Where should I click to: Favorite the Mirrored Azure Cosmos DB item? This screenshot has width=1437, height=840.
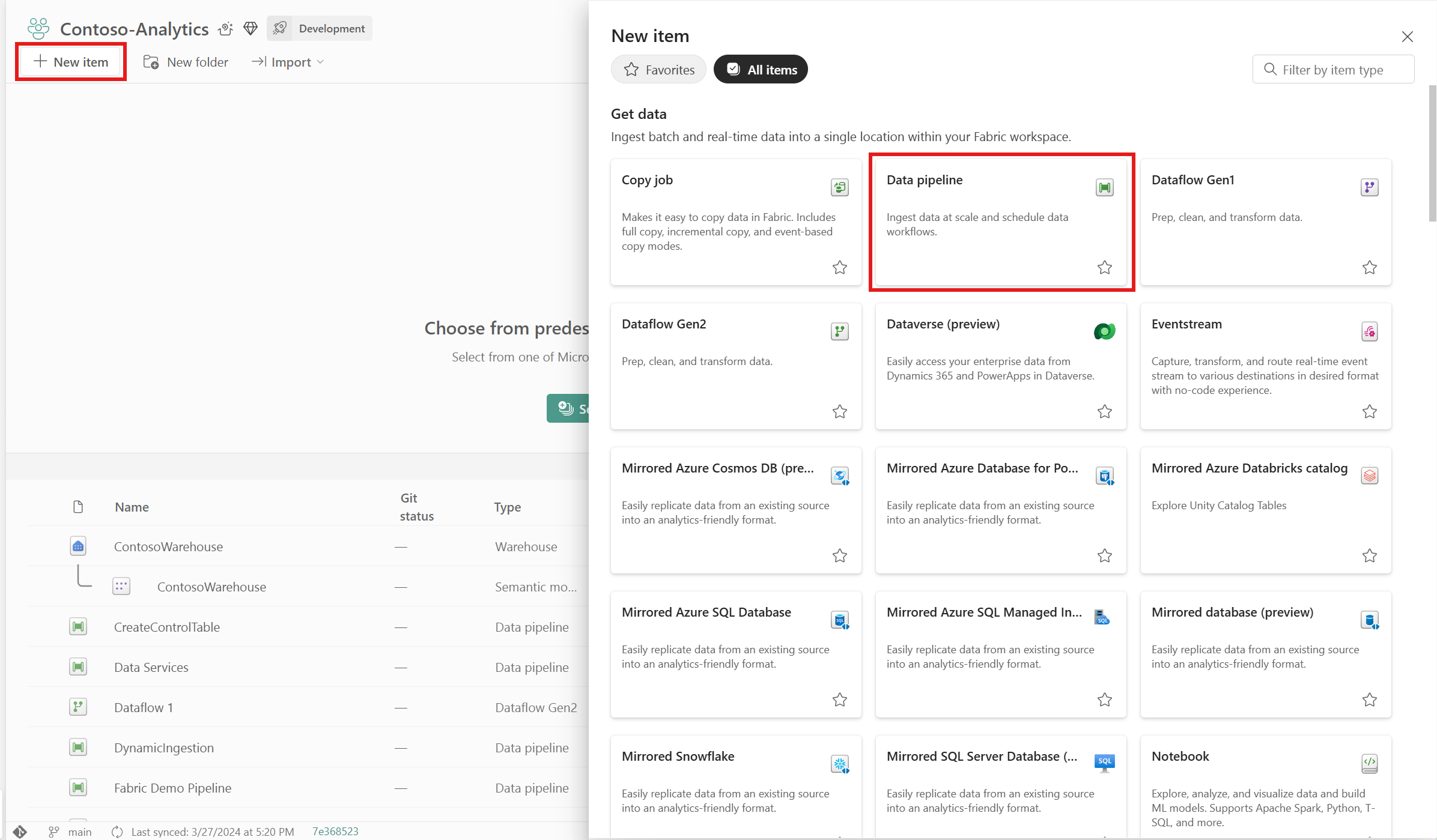(x=840, y=555)
